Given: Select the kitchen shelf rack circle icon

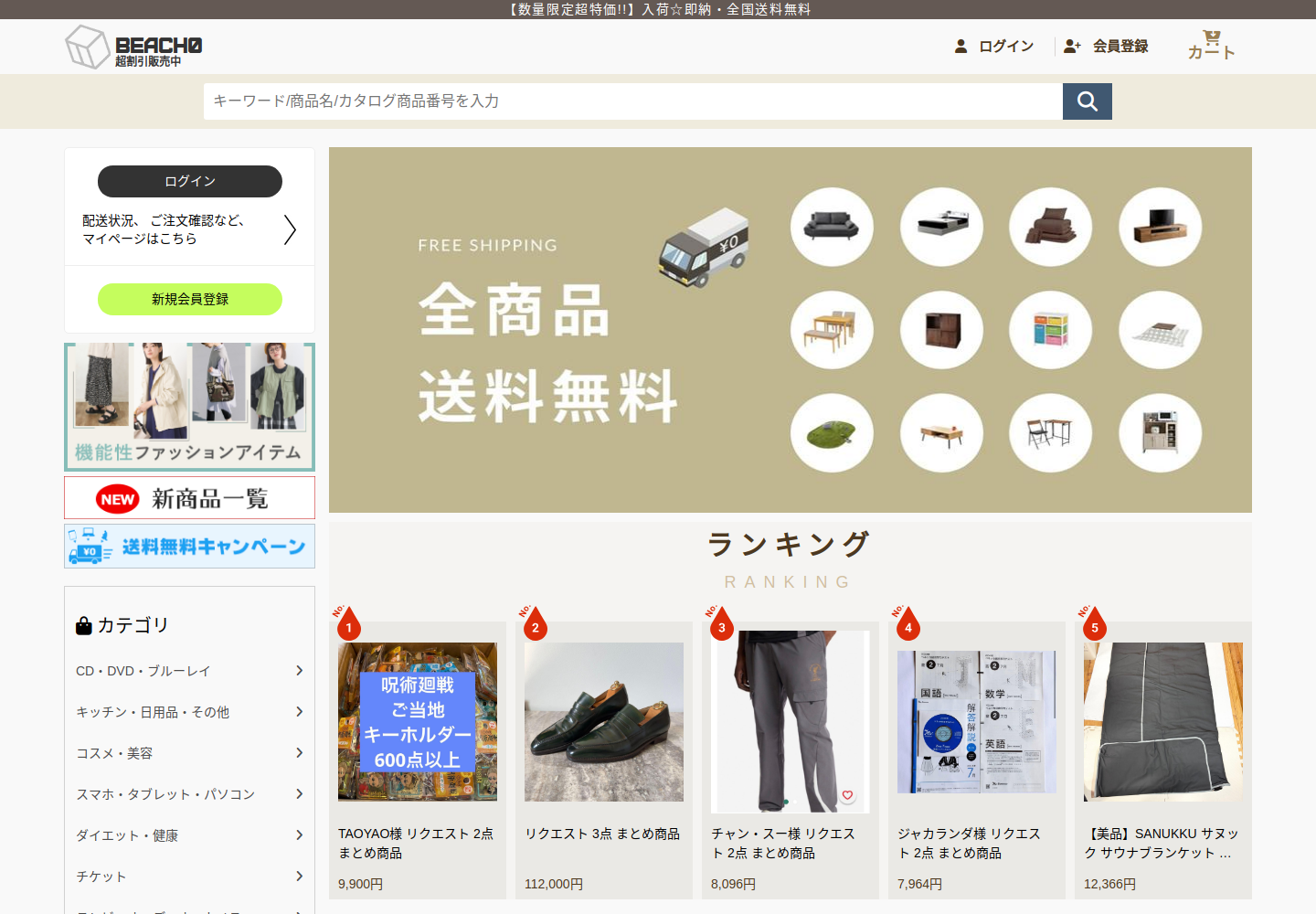Looking at the screenshot, I should [x=1161, y=432].
